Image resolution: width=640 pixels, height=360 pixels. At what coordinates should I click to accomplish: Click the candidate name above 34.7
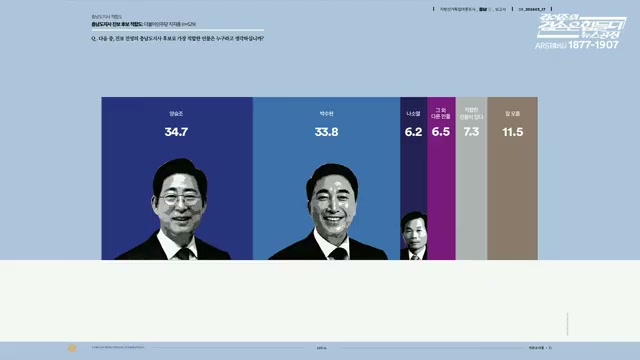click(176, 114)
